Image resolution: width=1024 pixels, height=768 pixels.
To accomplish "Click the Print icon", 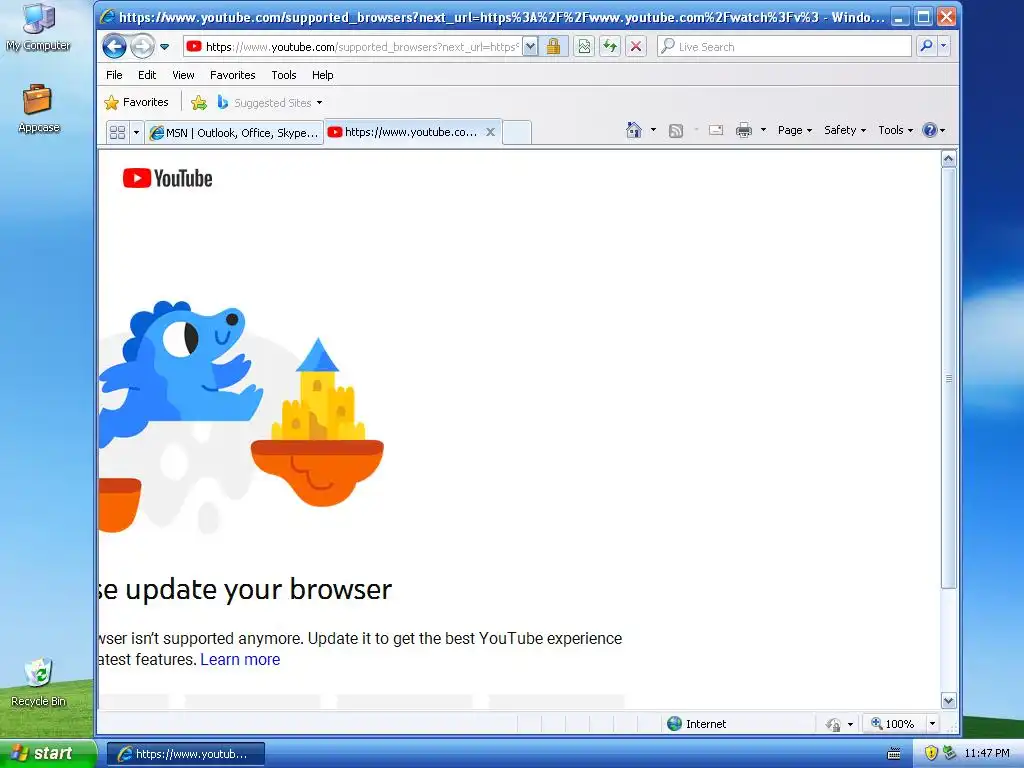I will 744,130.
